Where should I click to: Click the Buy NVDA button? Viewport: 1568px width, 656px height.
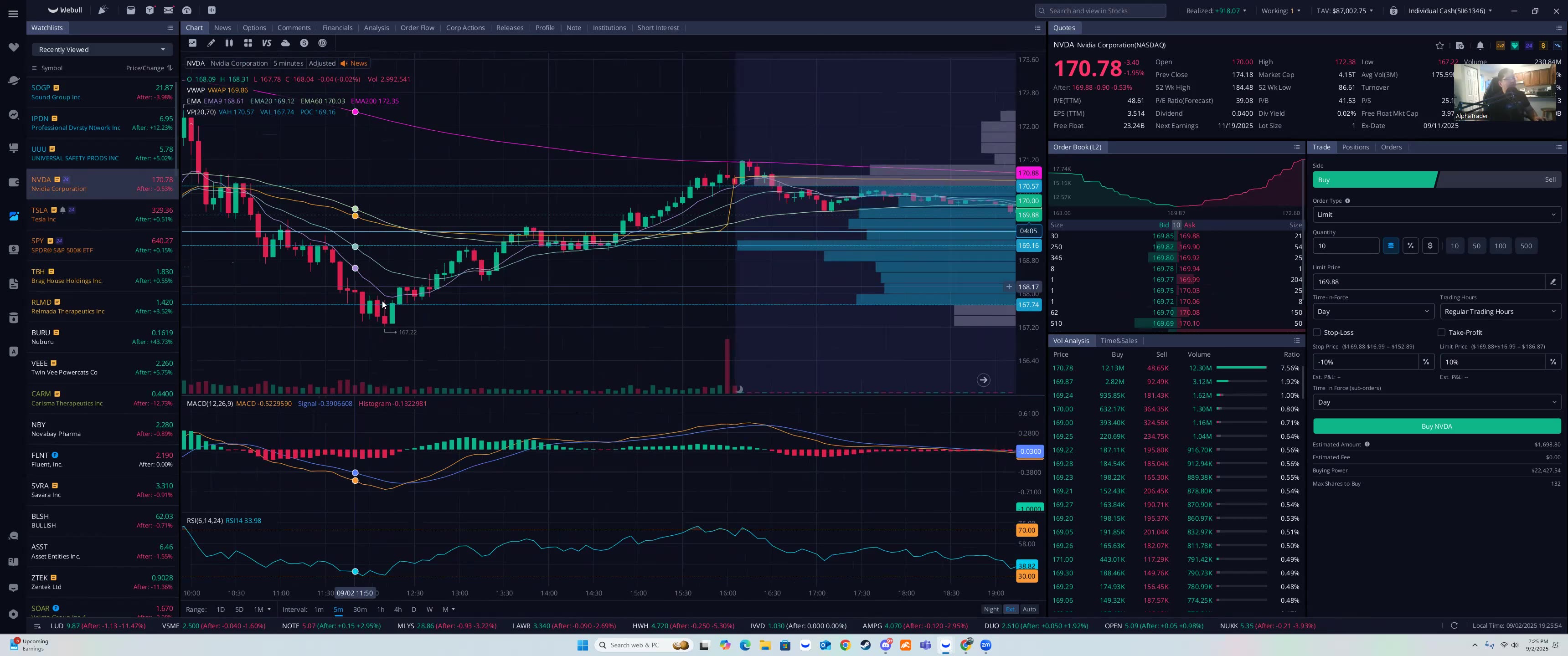coord(1436,426)
